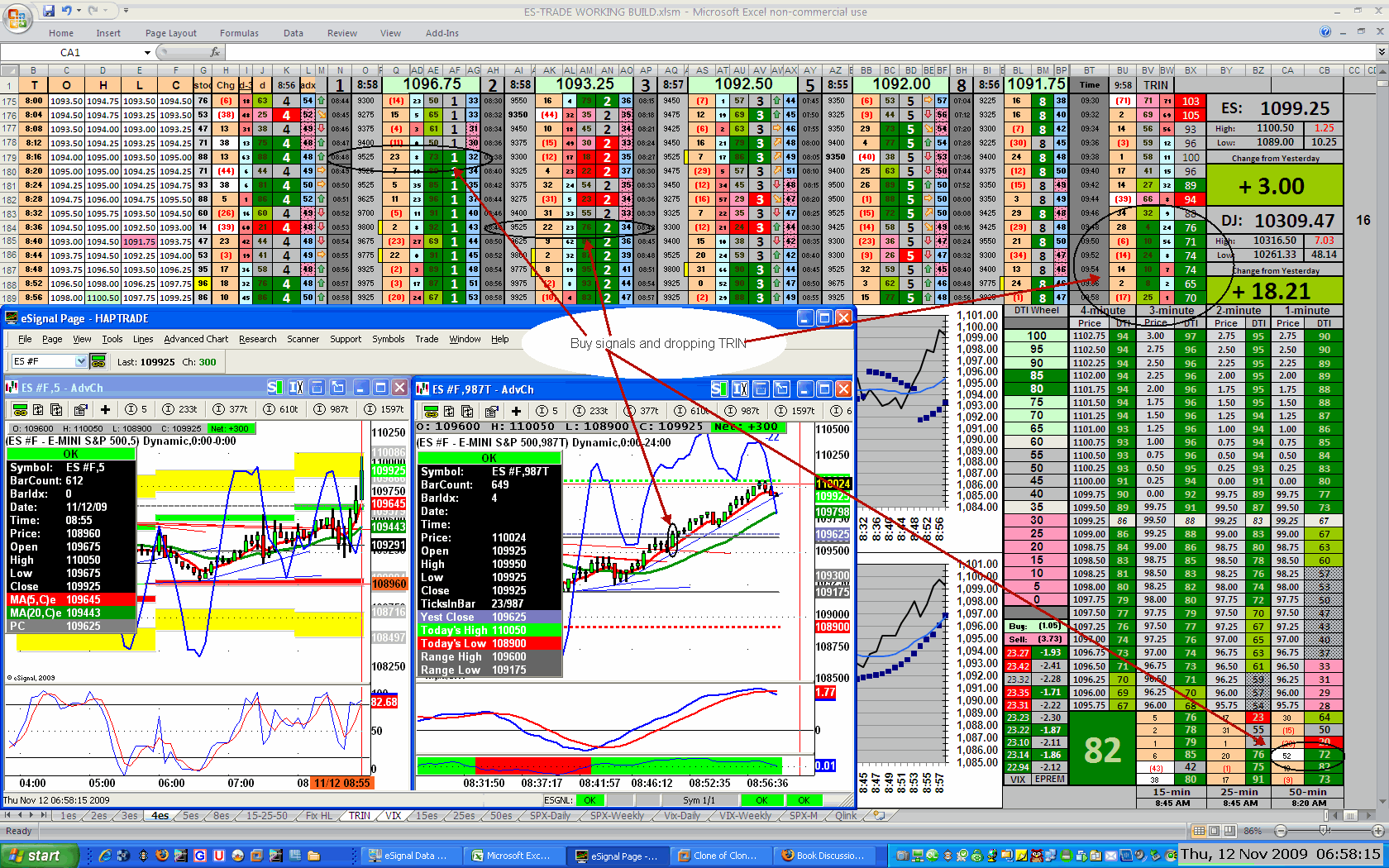Click the Excel zoom slider handle
The height and width of the screenshot is (868, 1389).
coord(1324,831)
